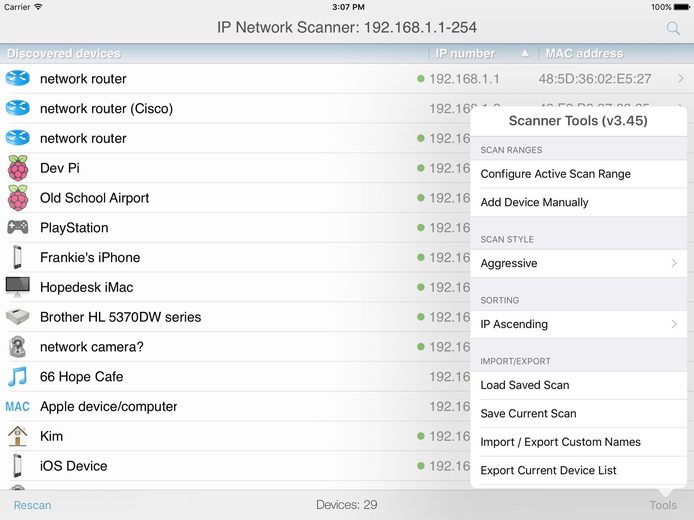Select Hopedesk iMac device name
The width and height of the screenshot is (694, 520).
coord(86,287)
